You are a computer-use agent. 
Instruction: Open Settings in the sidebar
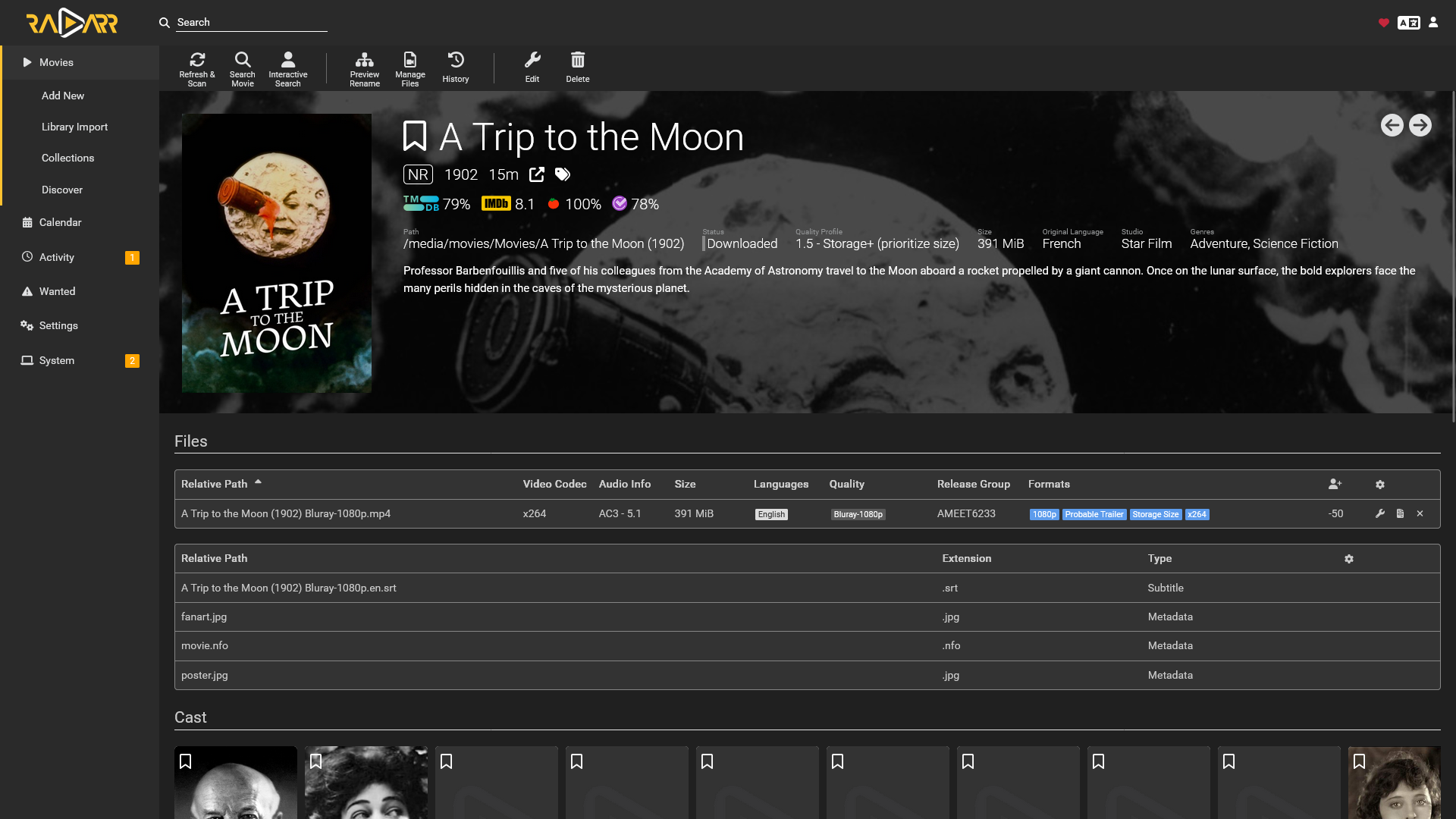[80, 325]
